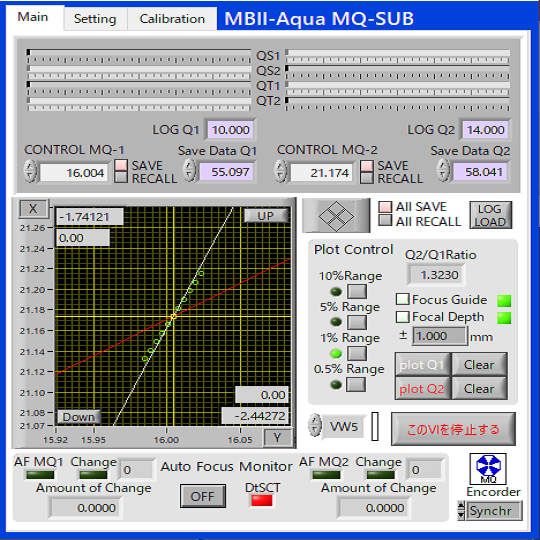
Task: Turn the Auto Focus OFF button
Action: click(x=203, y=496)
